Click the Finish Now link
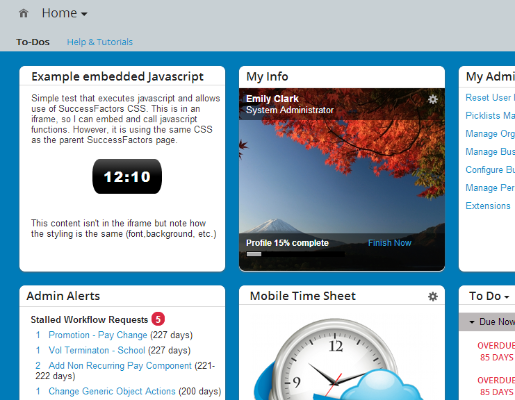The width and height of the screenshot is (515, 400). coord(390,243)
